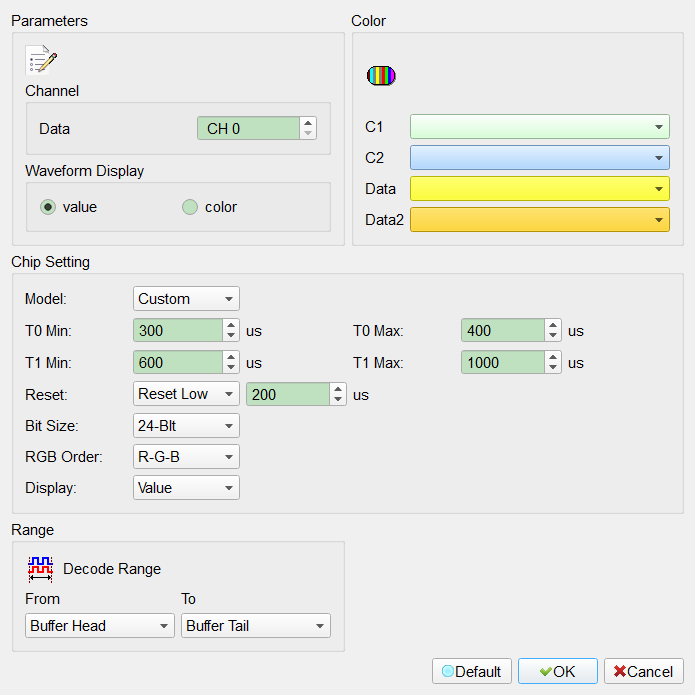Increment the T0 Max value
This screenshot has width=695, height=695.
point(553,325)
